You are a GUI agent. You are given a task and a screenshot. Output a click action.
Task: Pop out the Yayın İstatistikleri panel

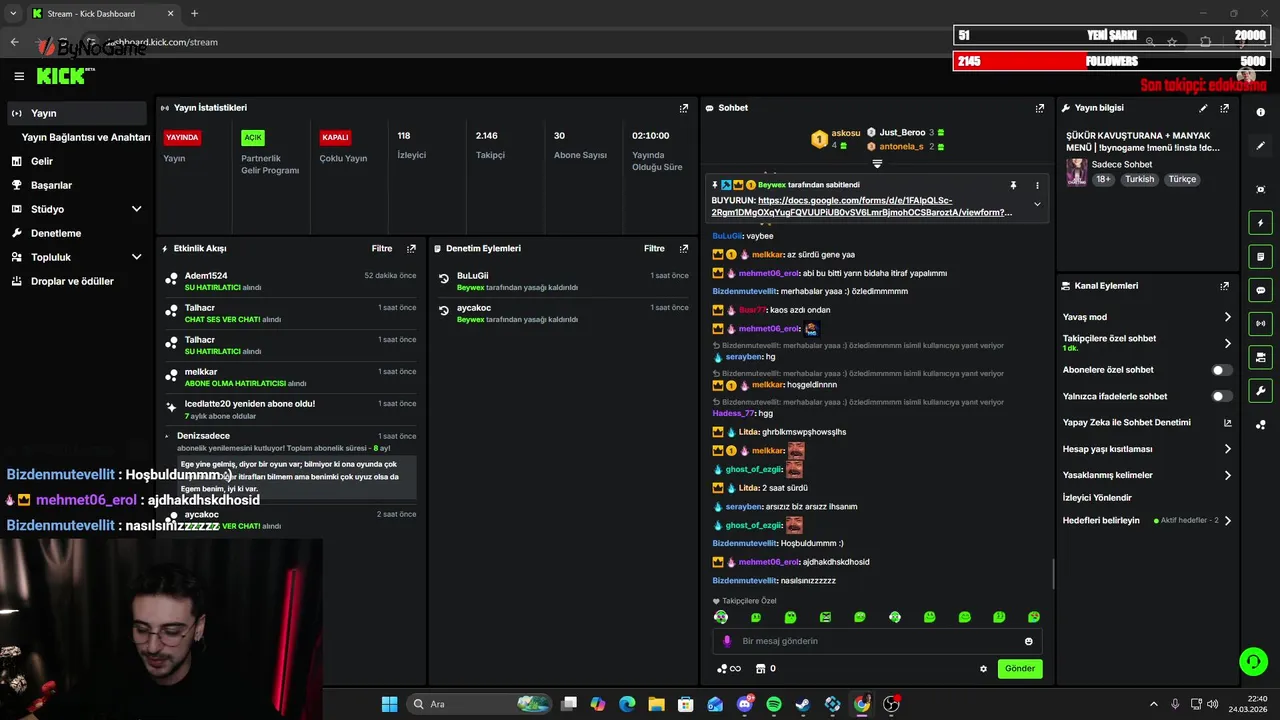(x=684, y=108)
